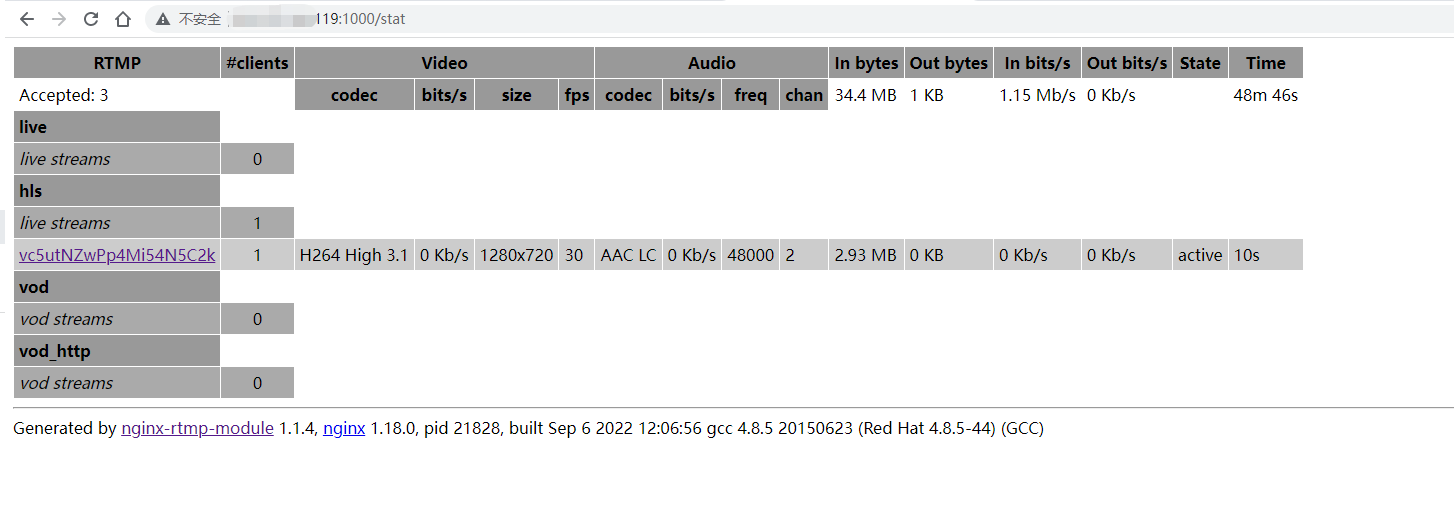Click the not-secure warning triangle icon

(x=163, y=19)
